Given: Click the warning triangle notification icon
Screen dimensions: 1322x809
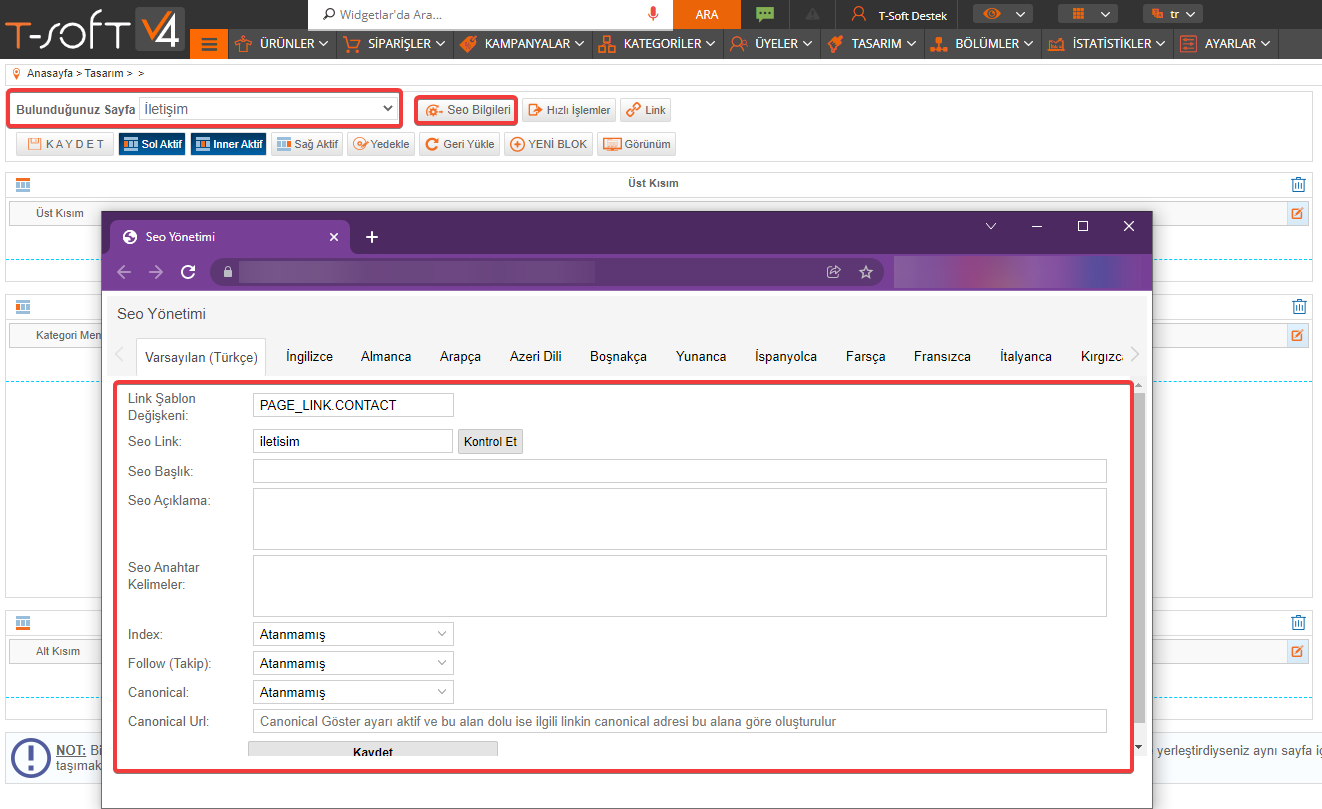Looking at the screenshot, I should pyautogui.click(x=812, y=15).
